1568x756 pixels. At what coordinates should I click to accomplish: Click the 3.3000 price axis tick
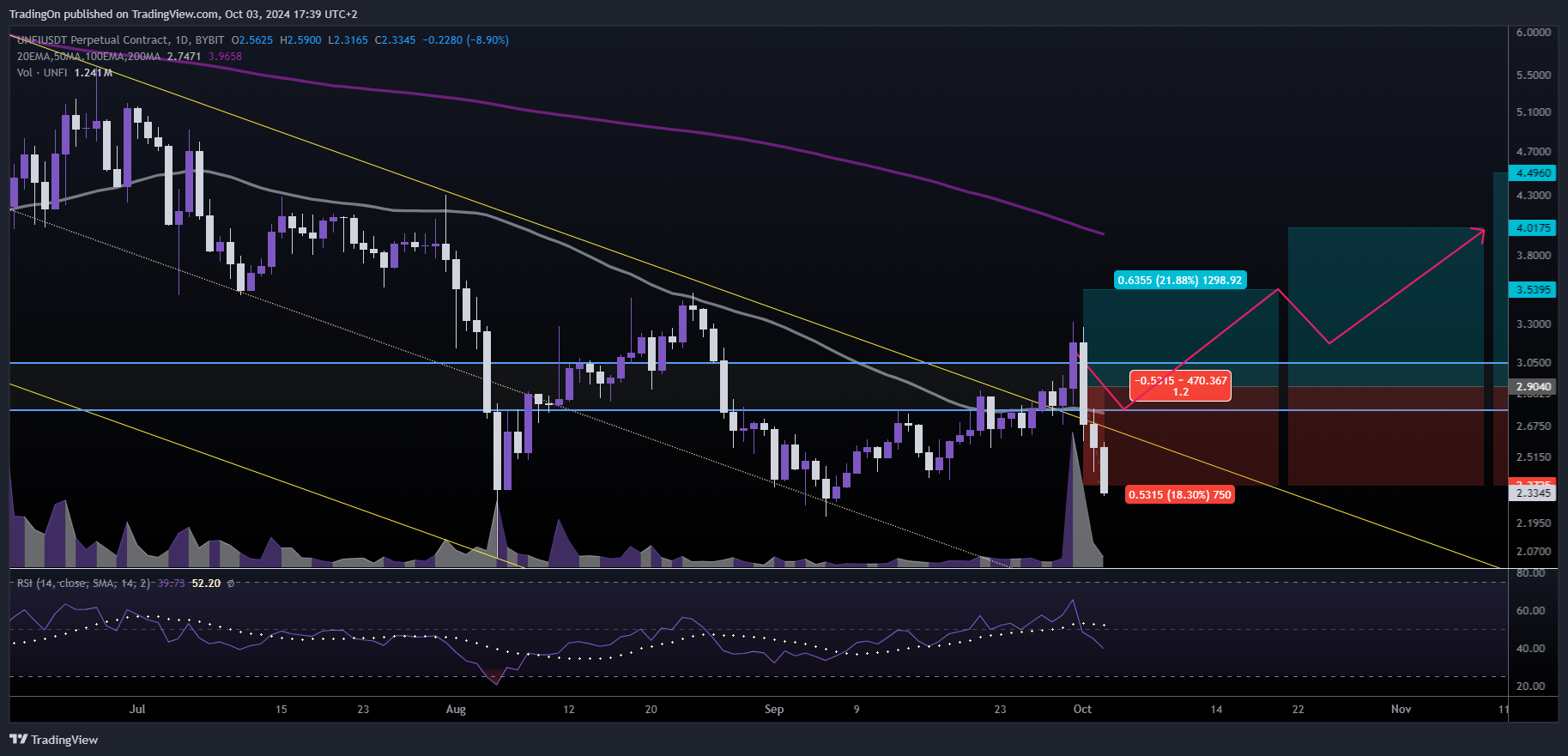point(1534,324)
